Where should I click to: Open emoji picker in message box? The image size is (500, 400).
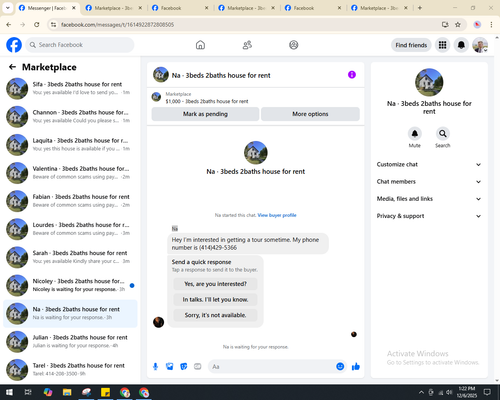click(340, 367)
